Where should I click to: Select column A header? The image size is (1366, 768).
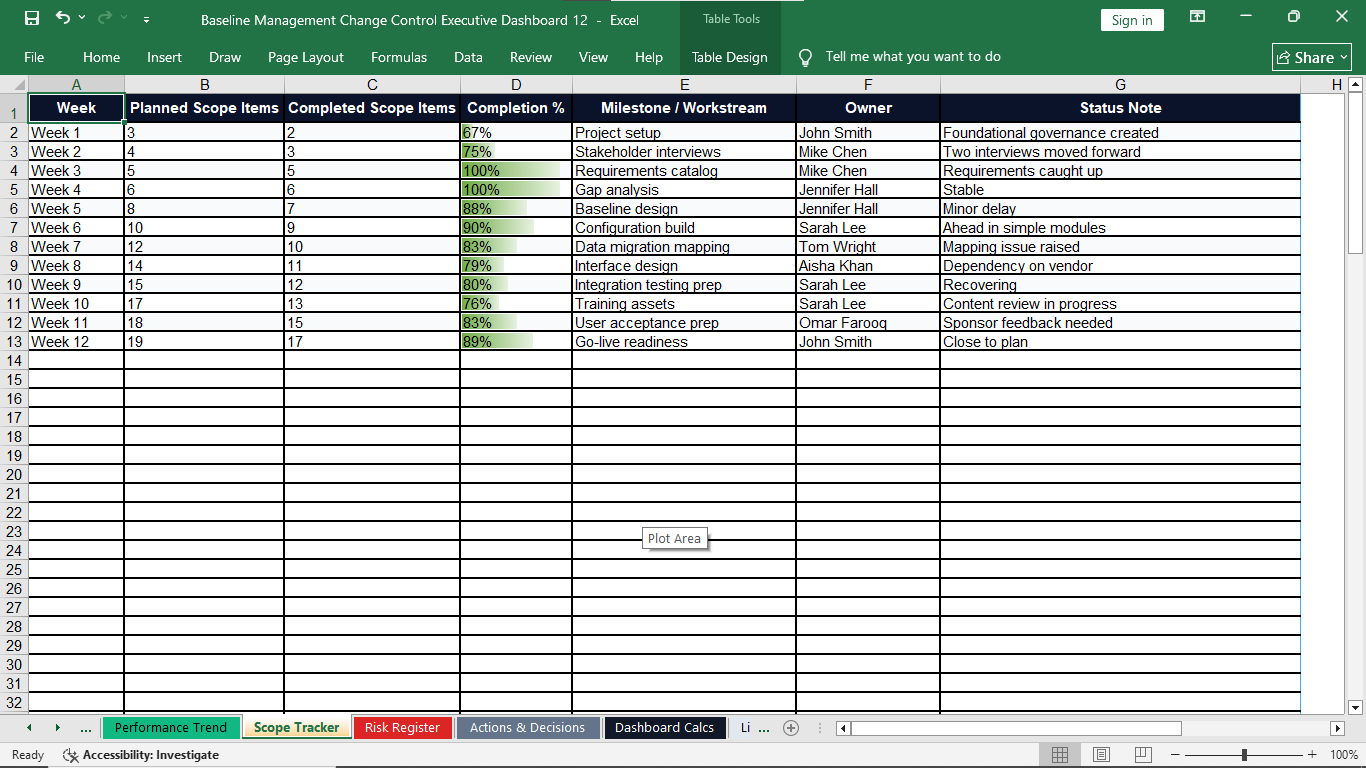tap(76, 85)
